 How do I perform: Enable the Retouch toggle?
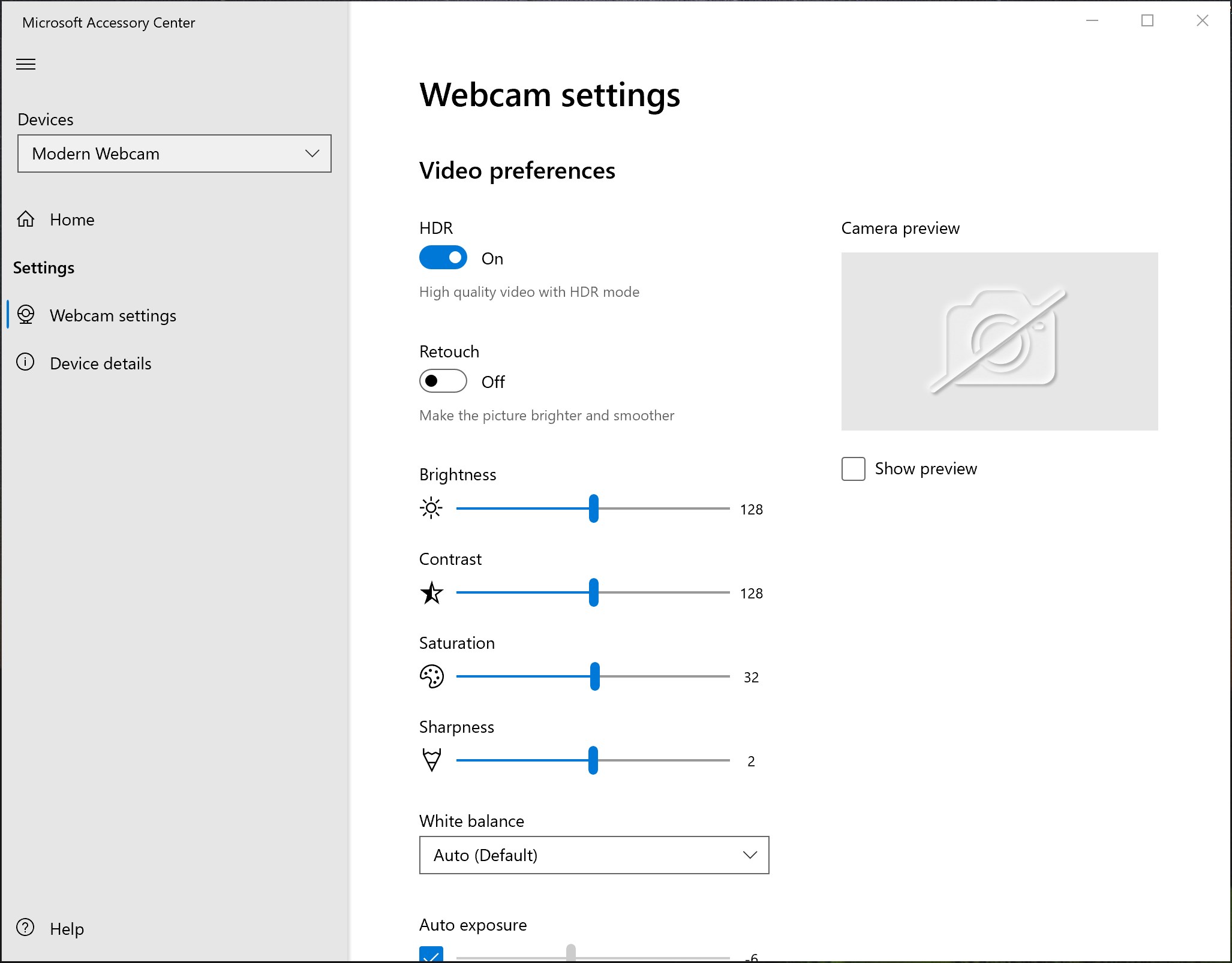tap(443, 381)
